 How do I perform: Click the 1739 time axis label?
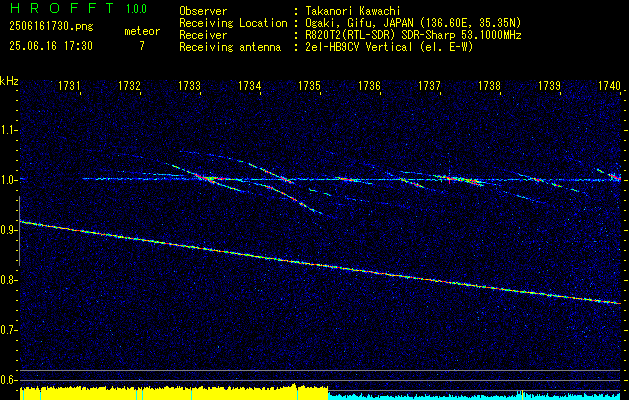pos(549,86)
